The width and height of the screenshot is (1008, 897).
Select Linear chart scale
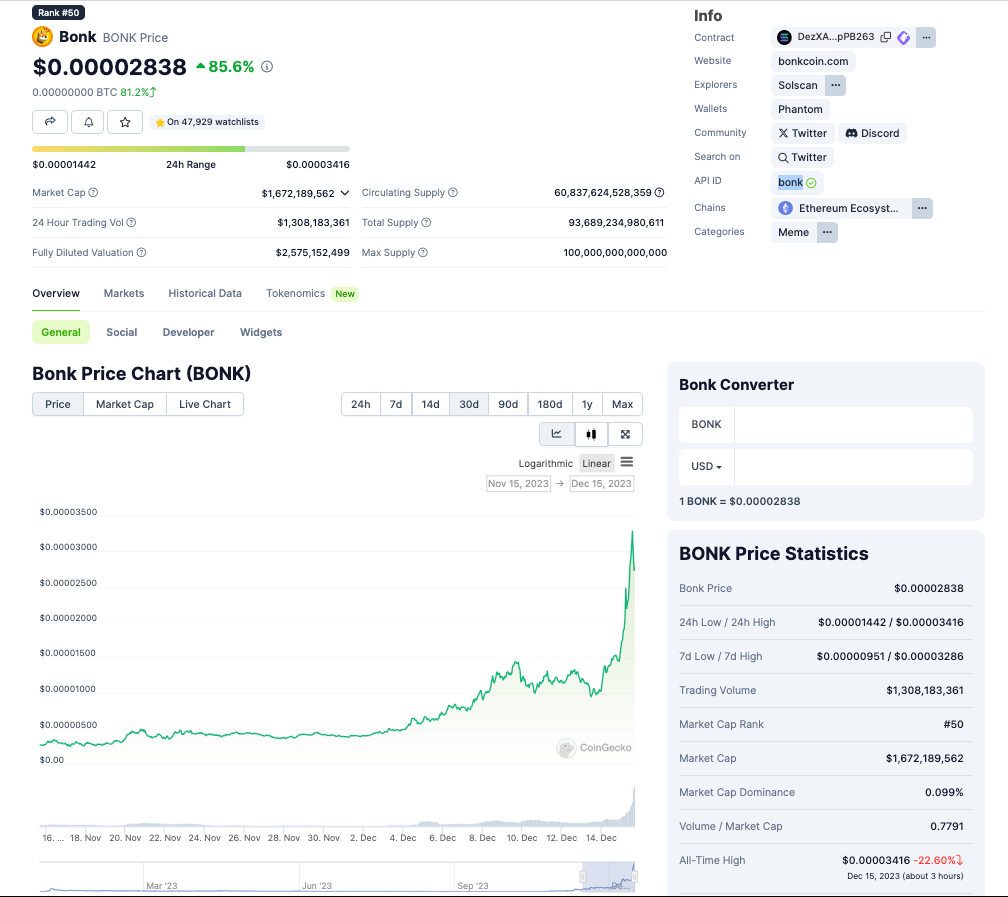coord(596,463)
